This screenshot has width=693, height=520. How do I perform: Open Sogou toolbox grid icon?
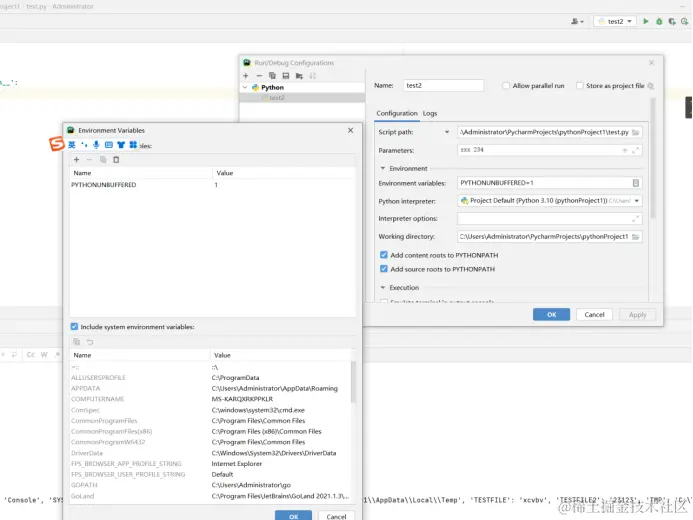pyautogui.click(x=133, y=144)
